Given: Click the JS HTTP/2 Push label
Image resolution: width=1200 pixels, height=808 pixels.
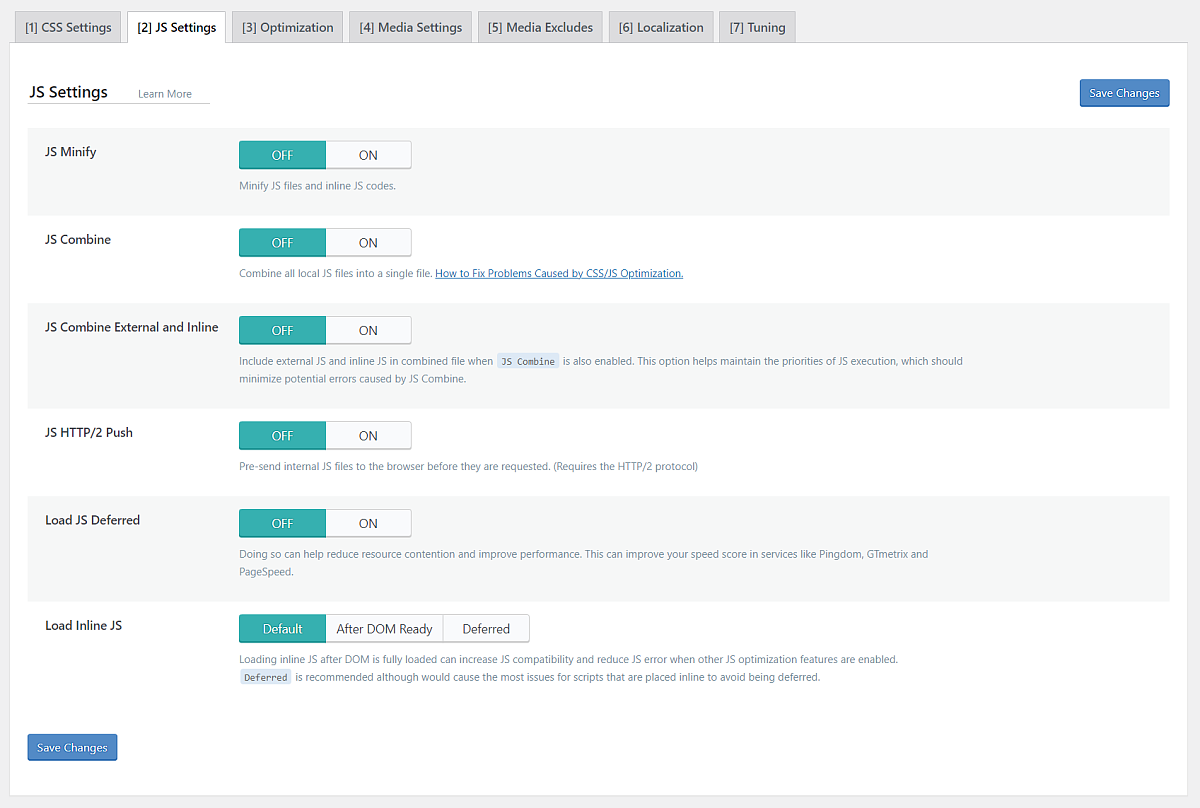Looking at the screenshot, I should [x=89, y=432].
